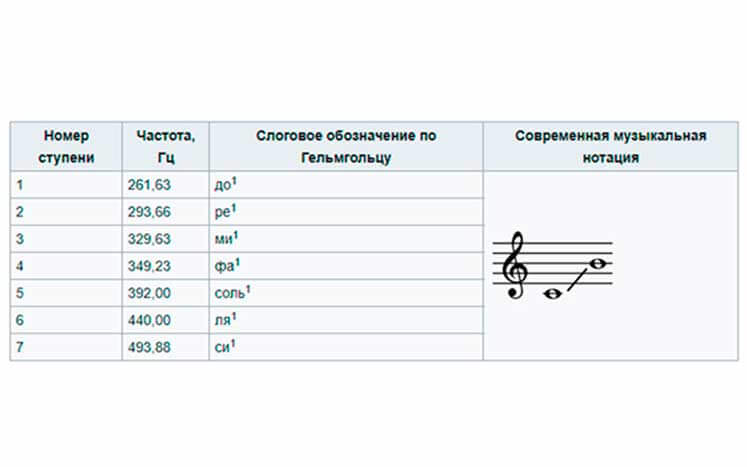Click the frequency cell 261,63
747x467 pixels.
coord(150,185)
